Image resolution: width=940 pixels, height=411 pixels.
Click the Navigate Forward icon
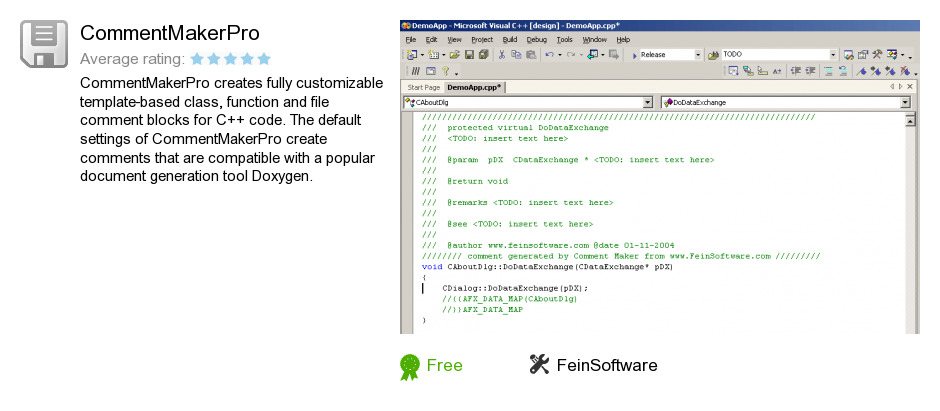[x=613, y=55]
